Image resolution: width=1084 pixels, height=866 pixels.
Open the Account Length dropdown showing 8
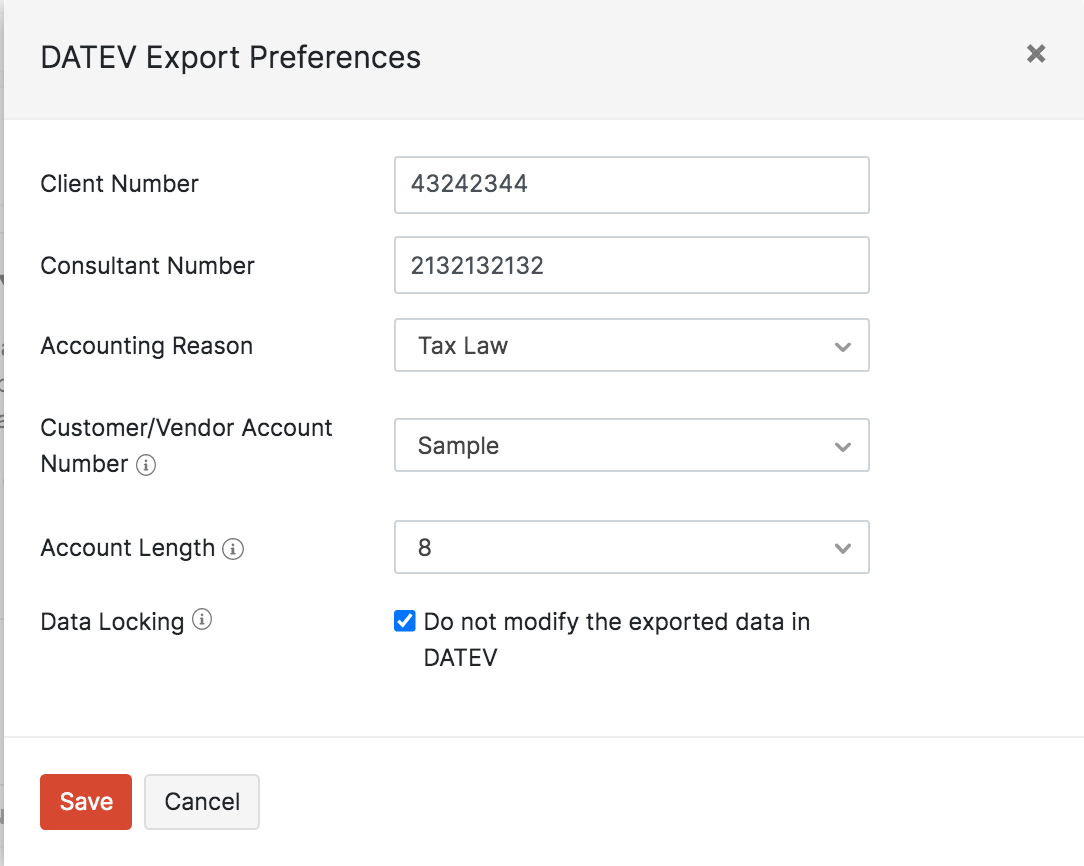tap(631, 548)
